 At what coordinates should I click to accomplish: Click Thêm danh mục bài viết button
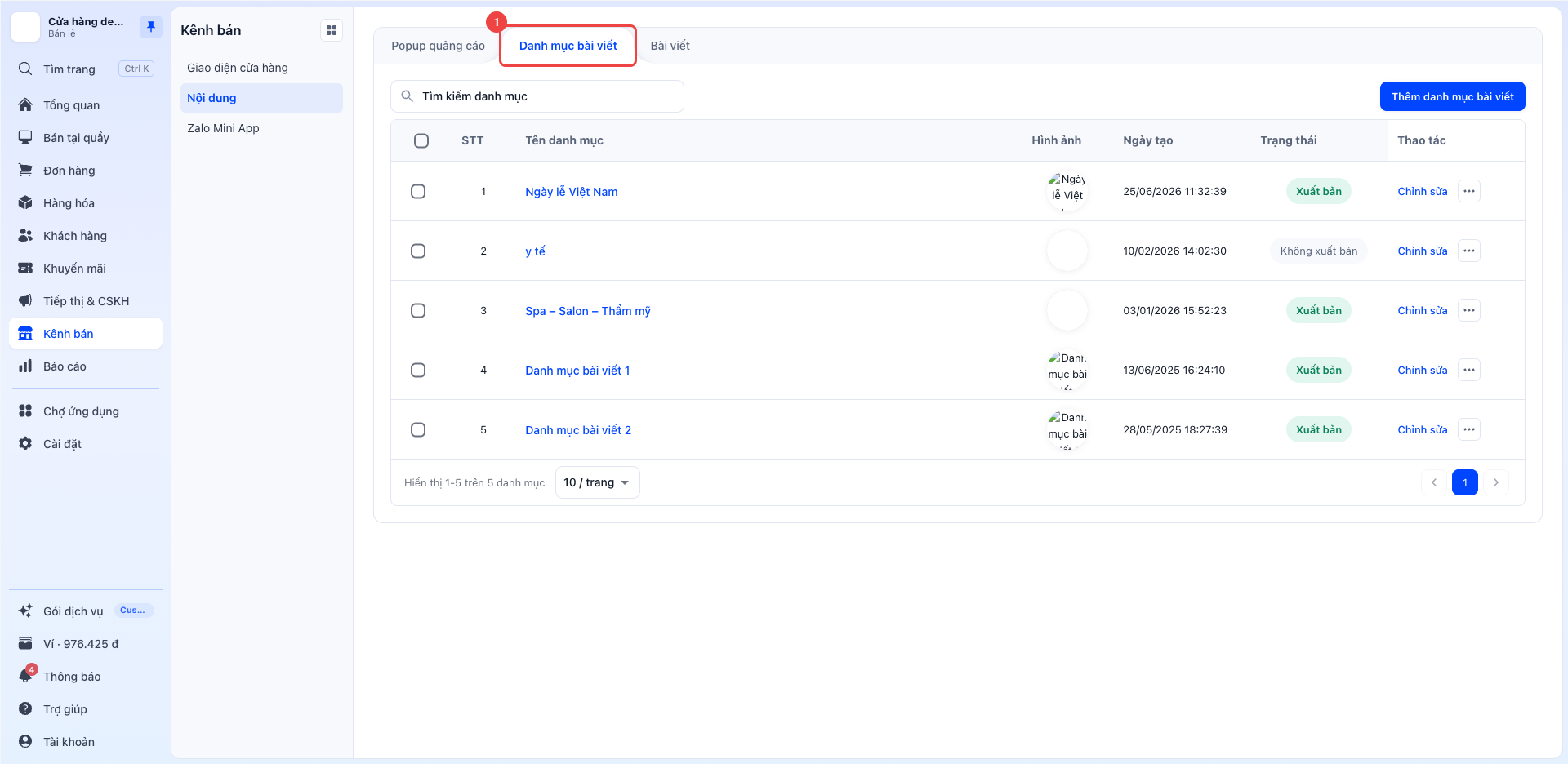coord(1452,96)
